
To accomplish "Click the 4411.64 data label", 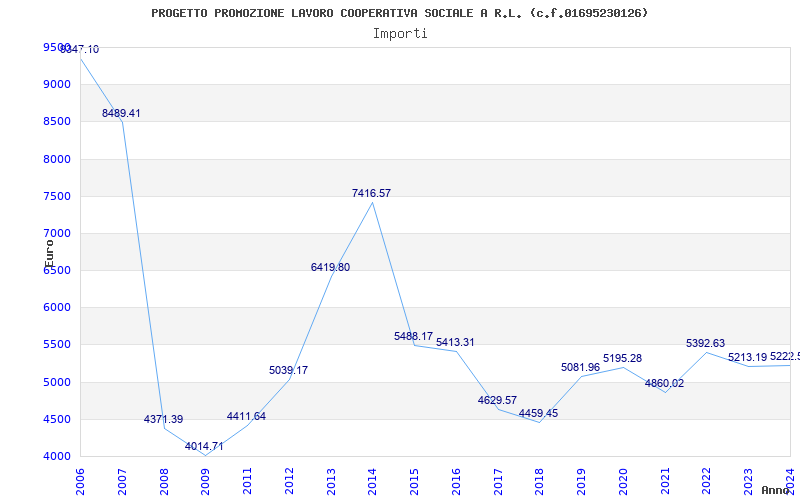I will [x=246, y=416].
